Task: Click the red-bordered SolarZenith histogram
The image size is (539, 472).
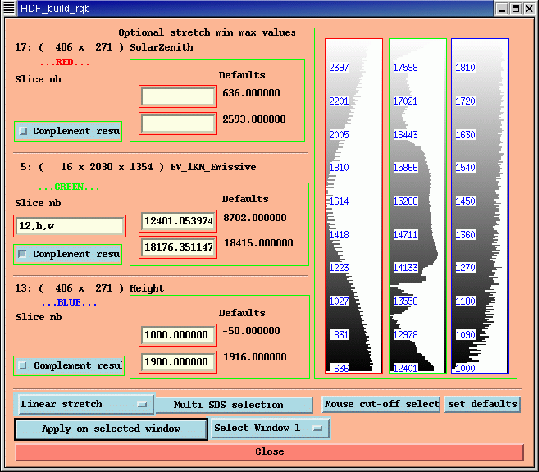Action: tap(354, 206)
